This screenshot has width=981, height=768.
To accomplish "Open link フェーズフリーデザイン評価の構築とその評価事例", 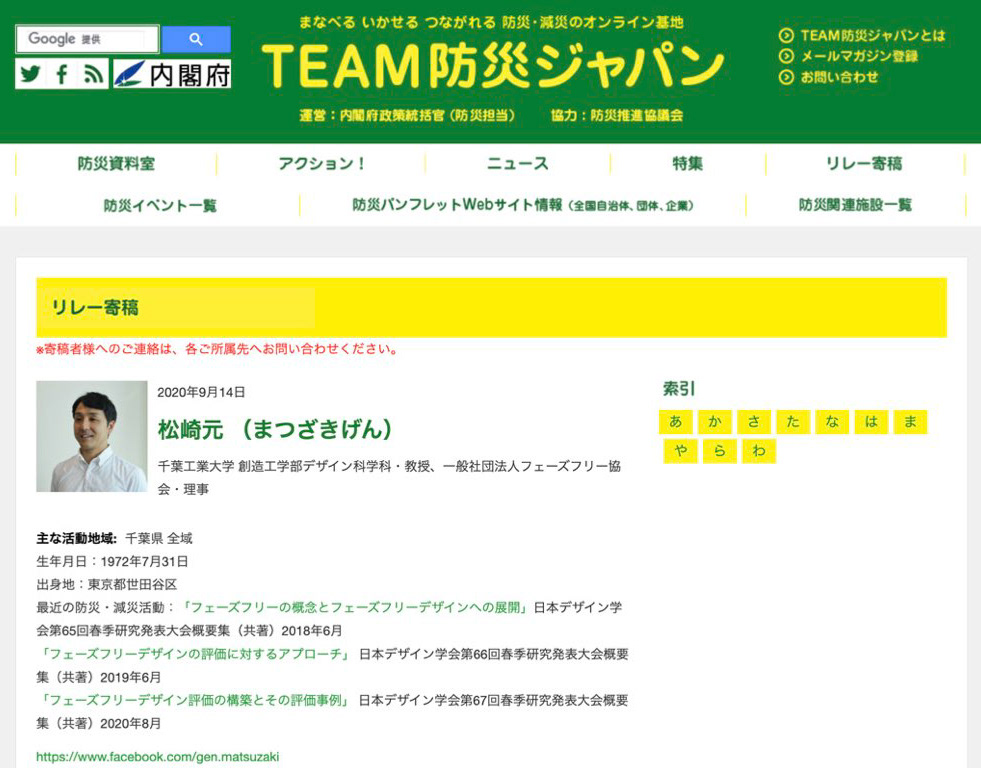I will [195, 700].
